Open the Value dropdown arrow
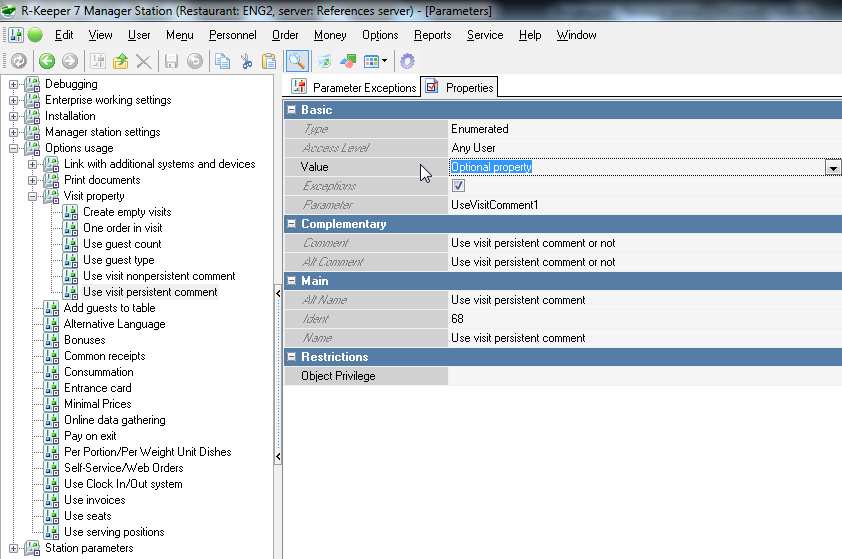 [832, 168]
